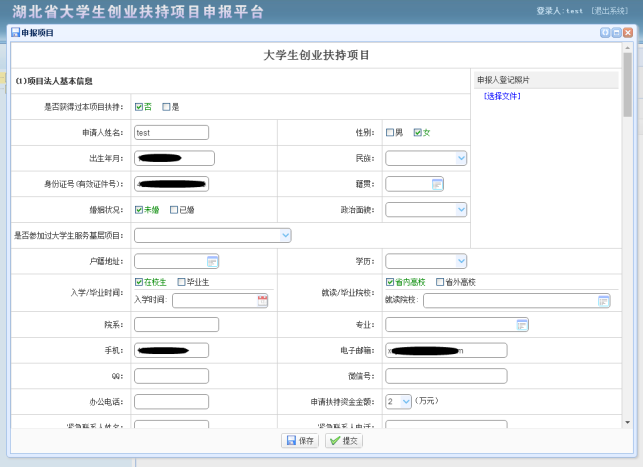The width and height of the screenshot is (643, 467).
Task: Open the 入学时间 calendar icon
Action: (x=262, y=301)
